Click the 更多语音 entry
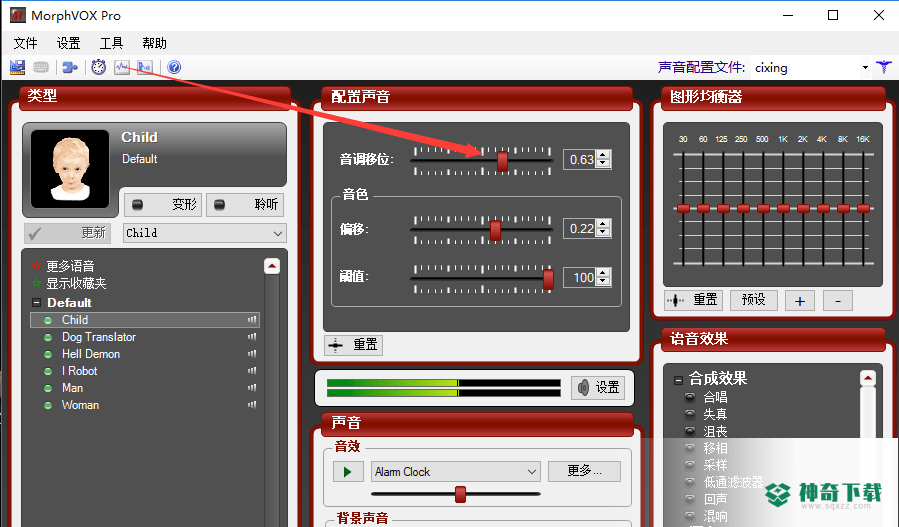 point(70,266)
